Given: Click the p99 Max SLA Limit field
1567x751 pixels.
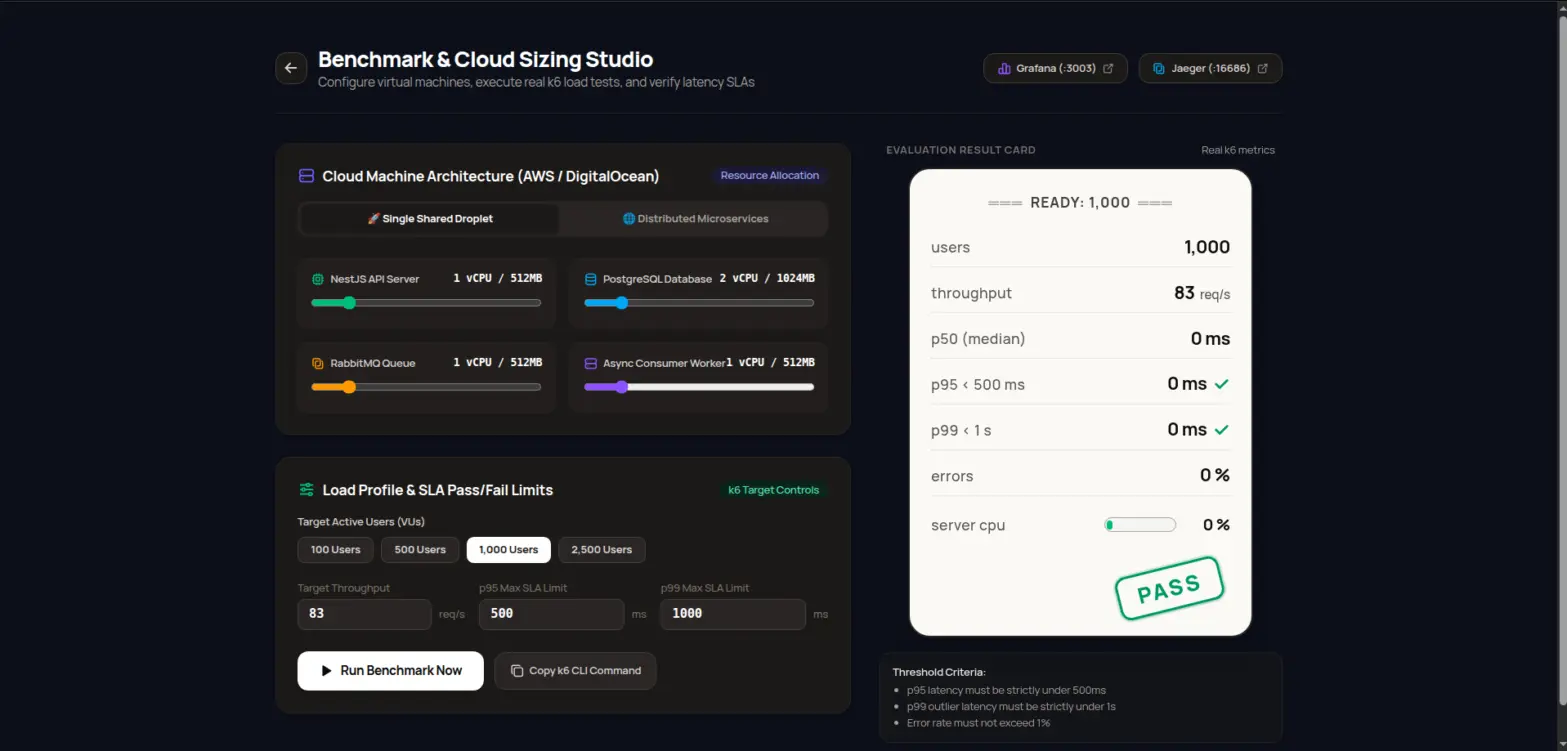Looking at the screenshot, I should pos(733,614).
